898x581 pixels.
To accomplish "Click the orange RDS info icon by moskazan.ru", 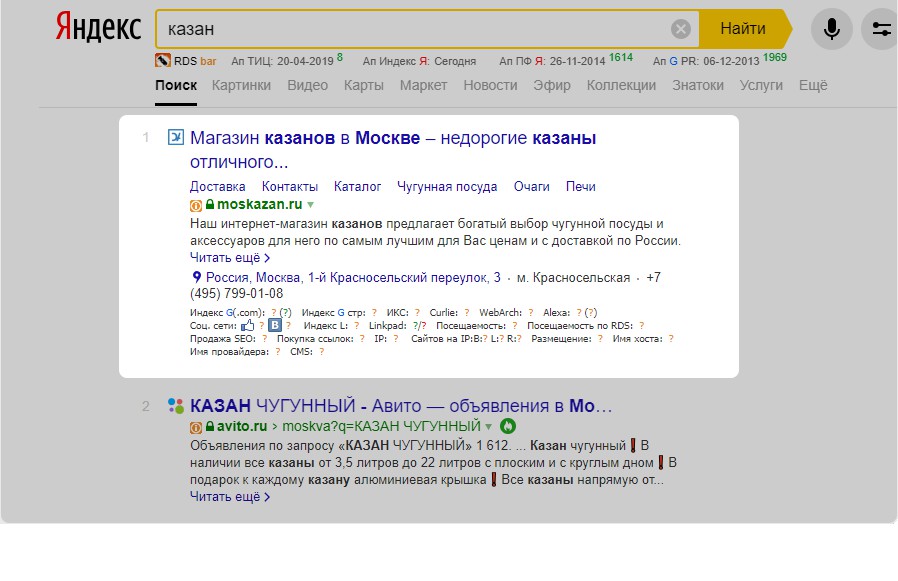I will [x=196, y=205].
